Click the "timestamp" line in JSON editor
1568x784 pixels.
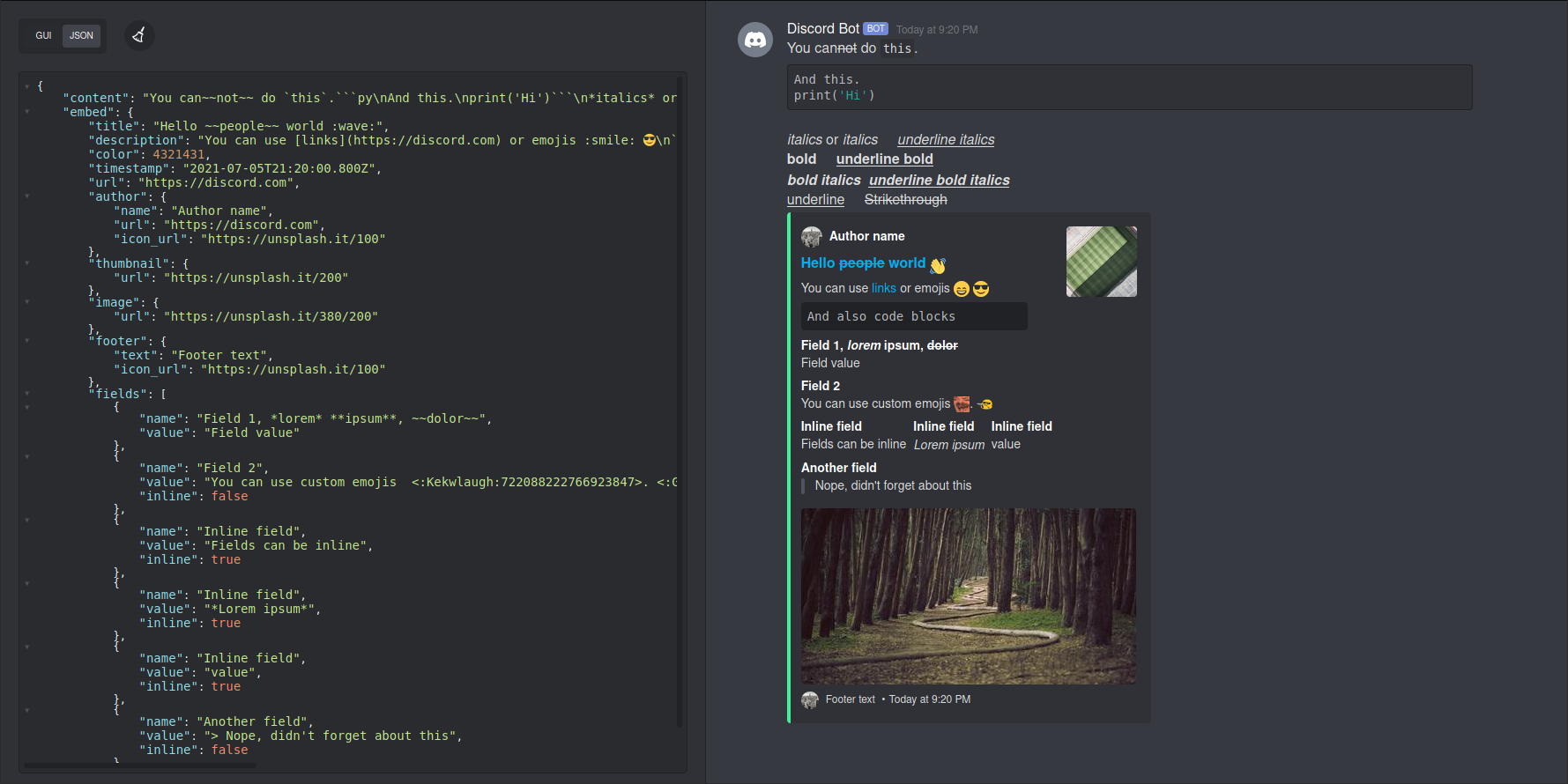coord(234,168)
